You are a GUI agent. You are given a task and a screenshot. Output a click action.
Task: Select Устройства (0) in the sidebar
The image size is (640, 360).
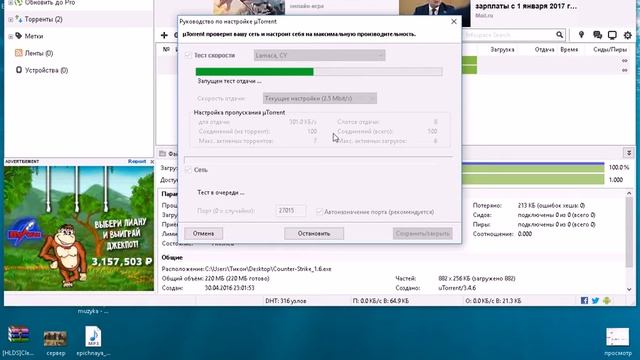[x=46, y=70]
